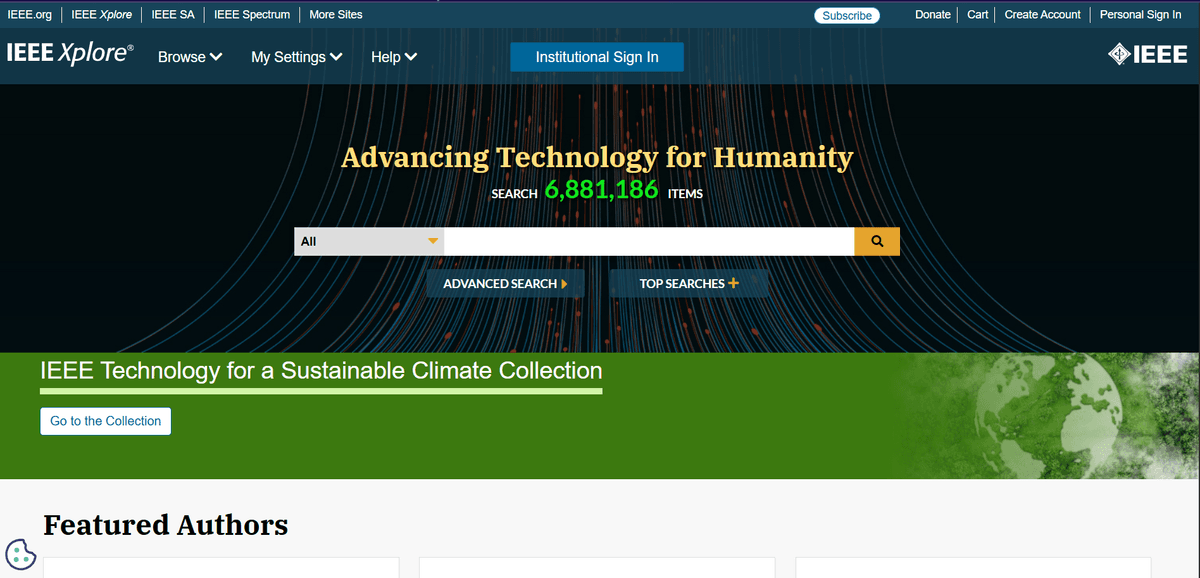The height and width of the screenshot is (578, 1200).
Task: Expand the Help menu
Action: coord(394,57)
